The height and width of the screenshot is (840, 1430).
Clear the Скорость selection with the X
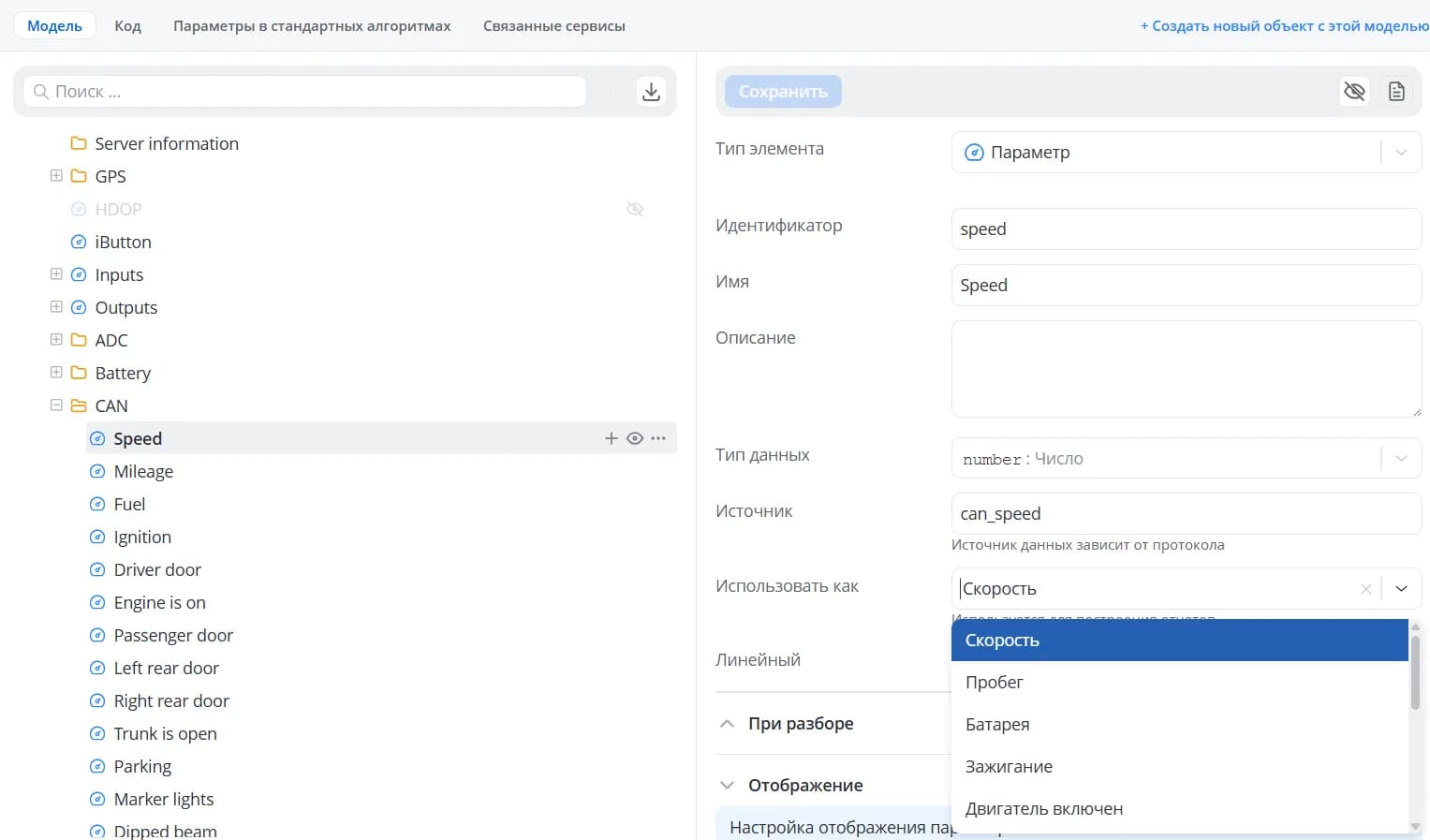[1365, 589]
